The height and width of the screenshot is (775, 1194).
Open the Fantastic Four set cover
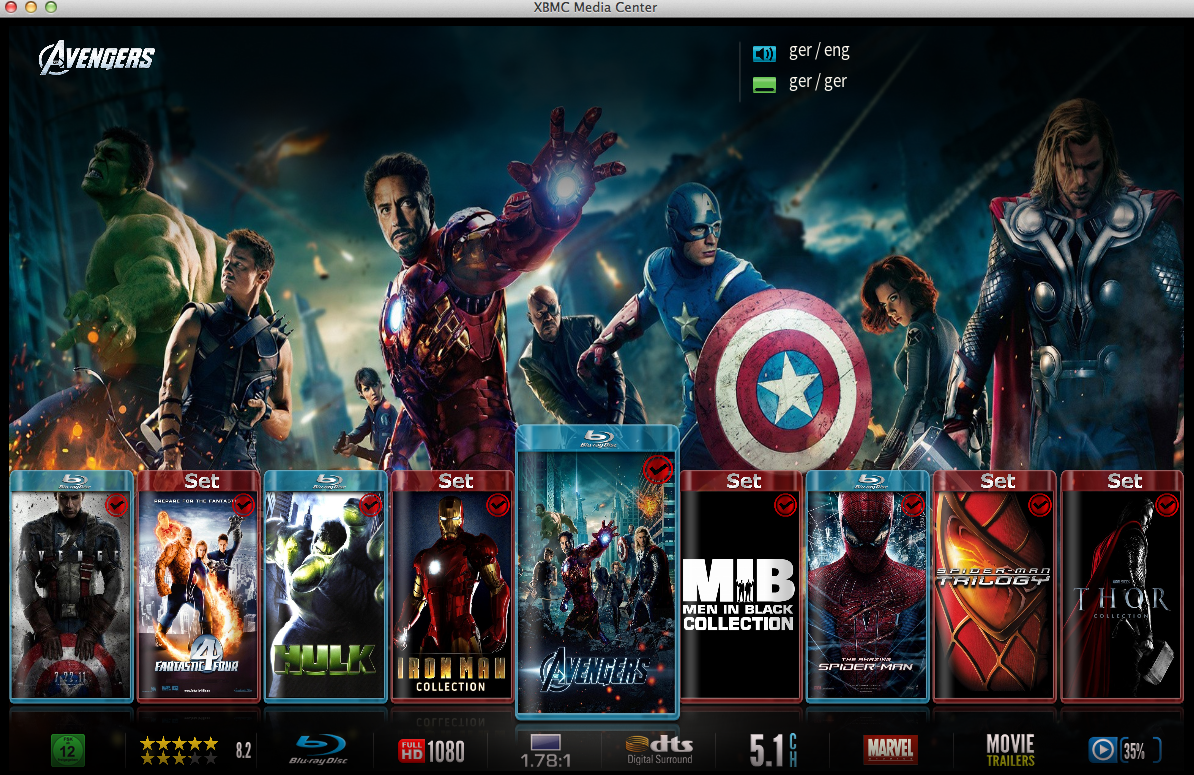pos(198,586)
